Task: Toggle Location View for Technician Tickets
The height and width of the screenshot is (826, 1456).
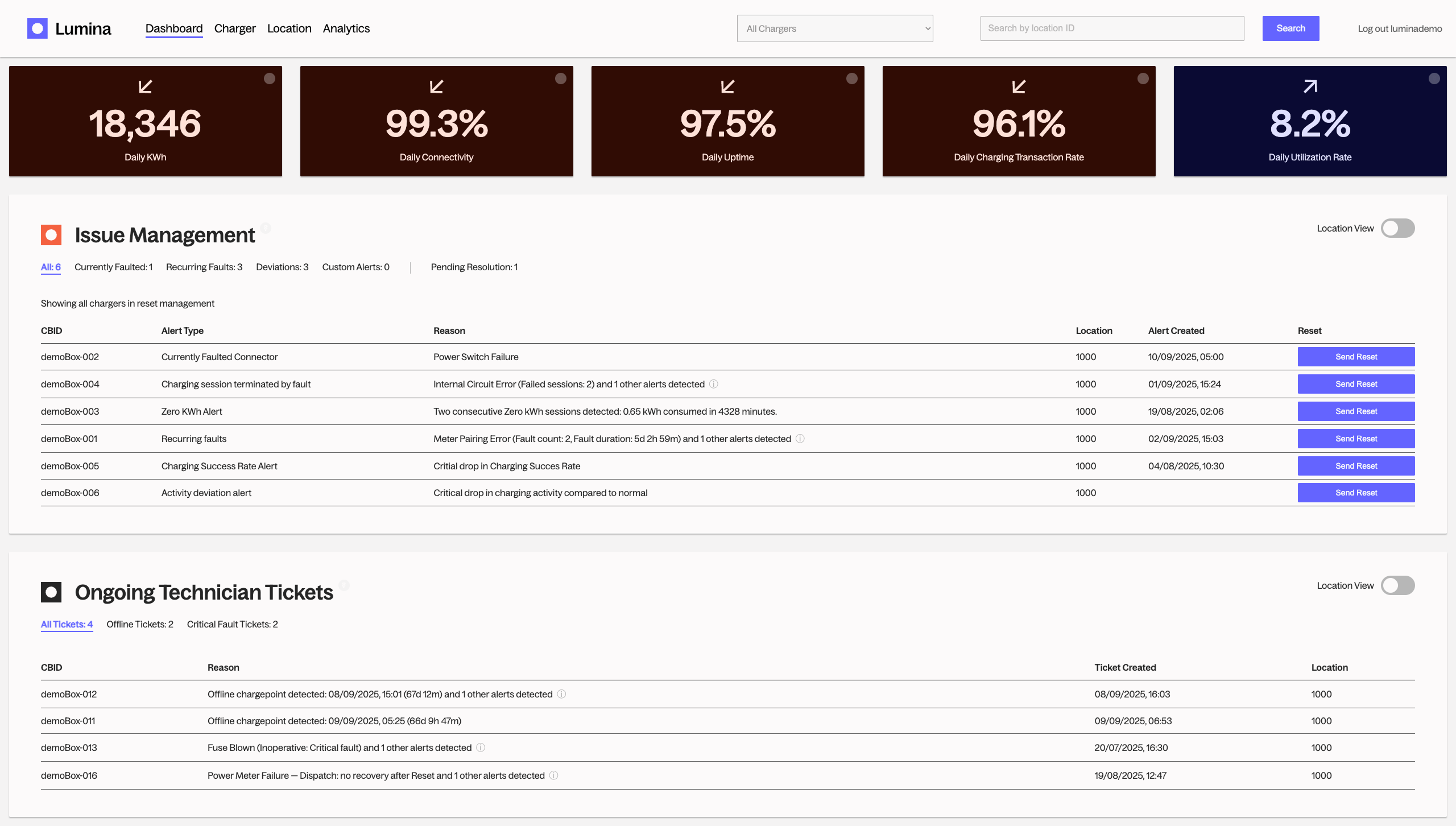Action: tap(1397, 585)
